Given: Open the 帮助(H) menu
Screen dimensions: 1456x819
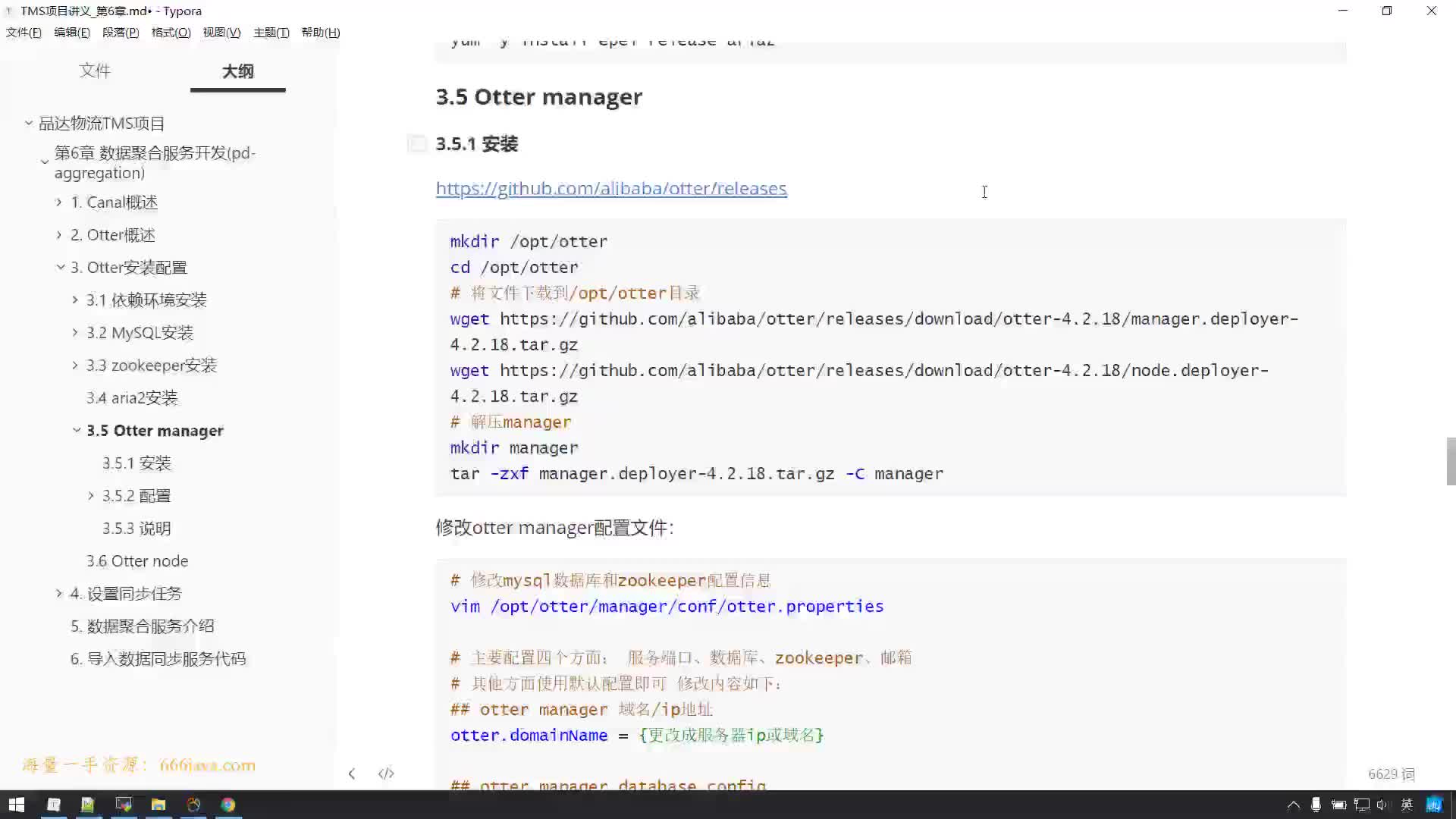Looking at the screenshot, I should pos(321,32).
